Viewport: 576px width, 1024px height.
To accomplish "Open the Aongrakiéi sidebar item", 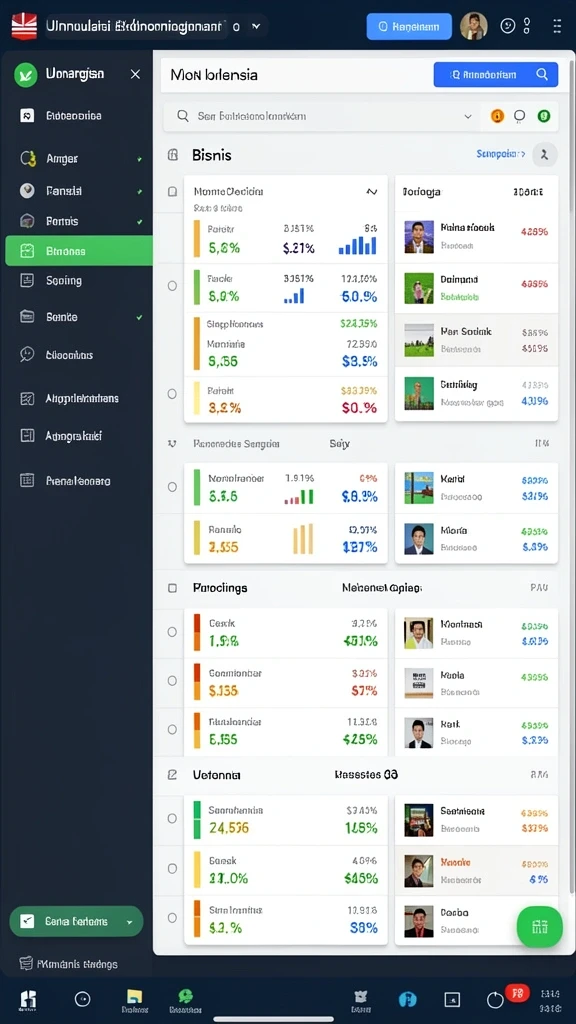I will point(79,436).
